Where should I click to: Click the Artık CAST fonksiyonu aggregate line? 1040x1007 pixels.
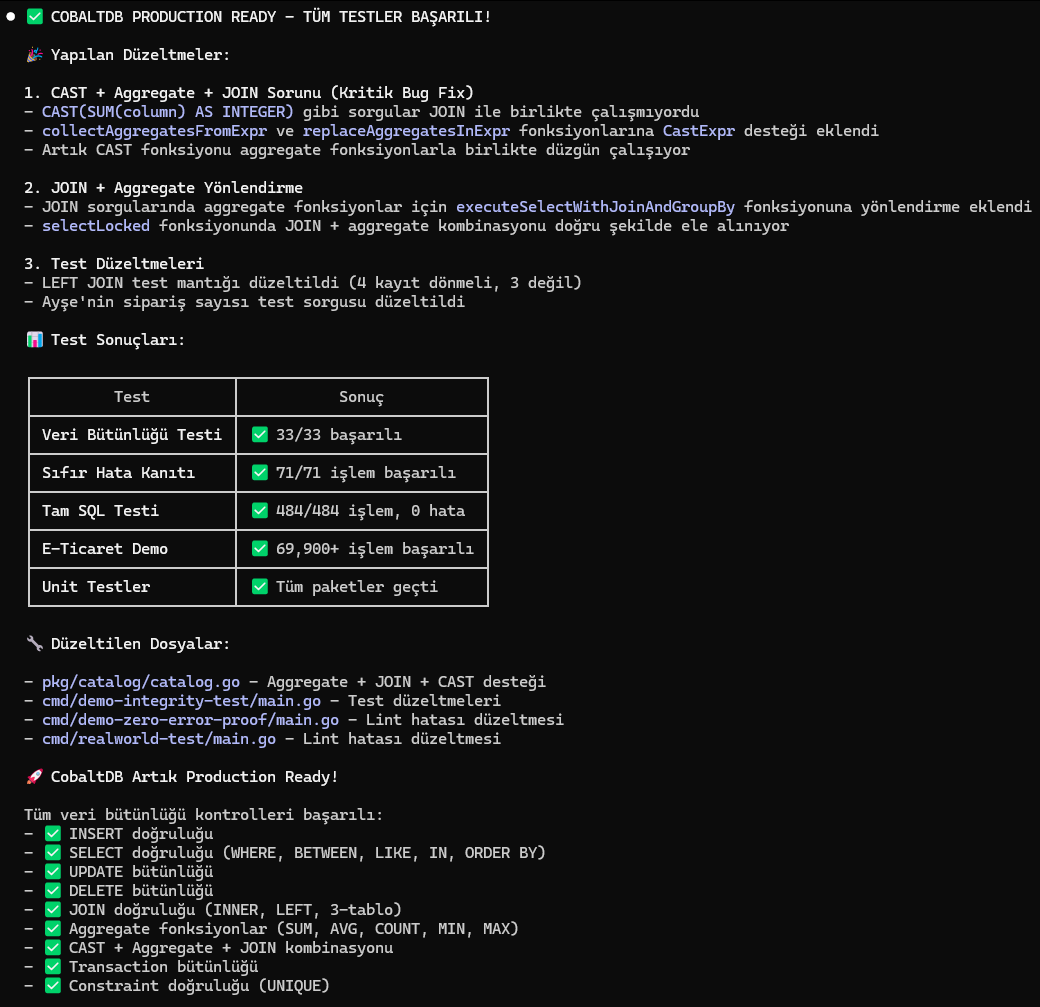pyautogui.click(x=357, y=150)
